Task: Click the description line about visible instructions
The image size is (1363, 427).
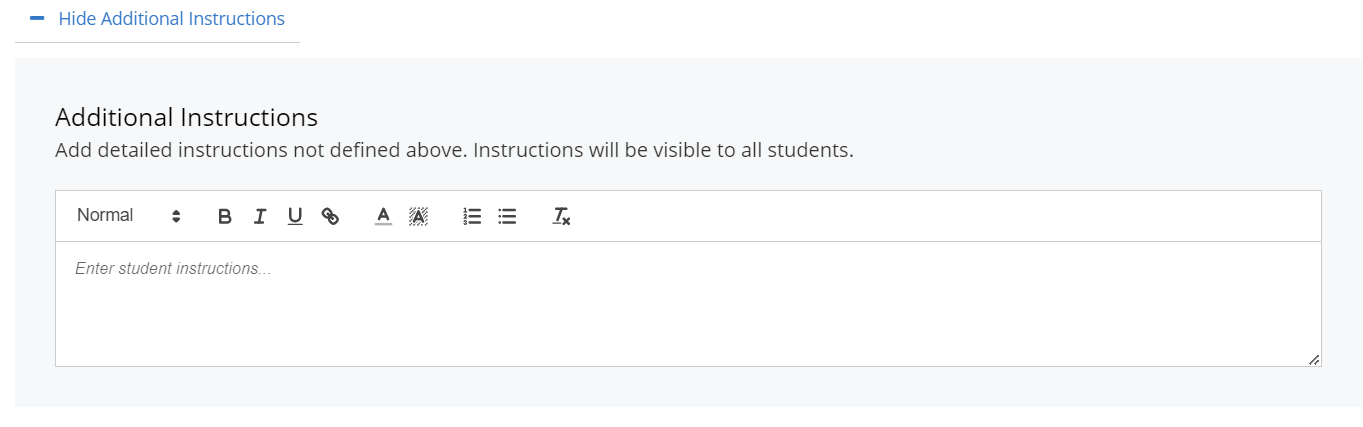Action: pos(454,151)
